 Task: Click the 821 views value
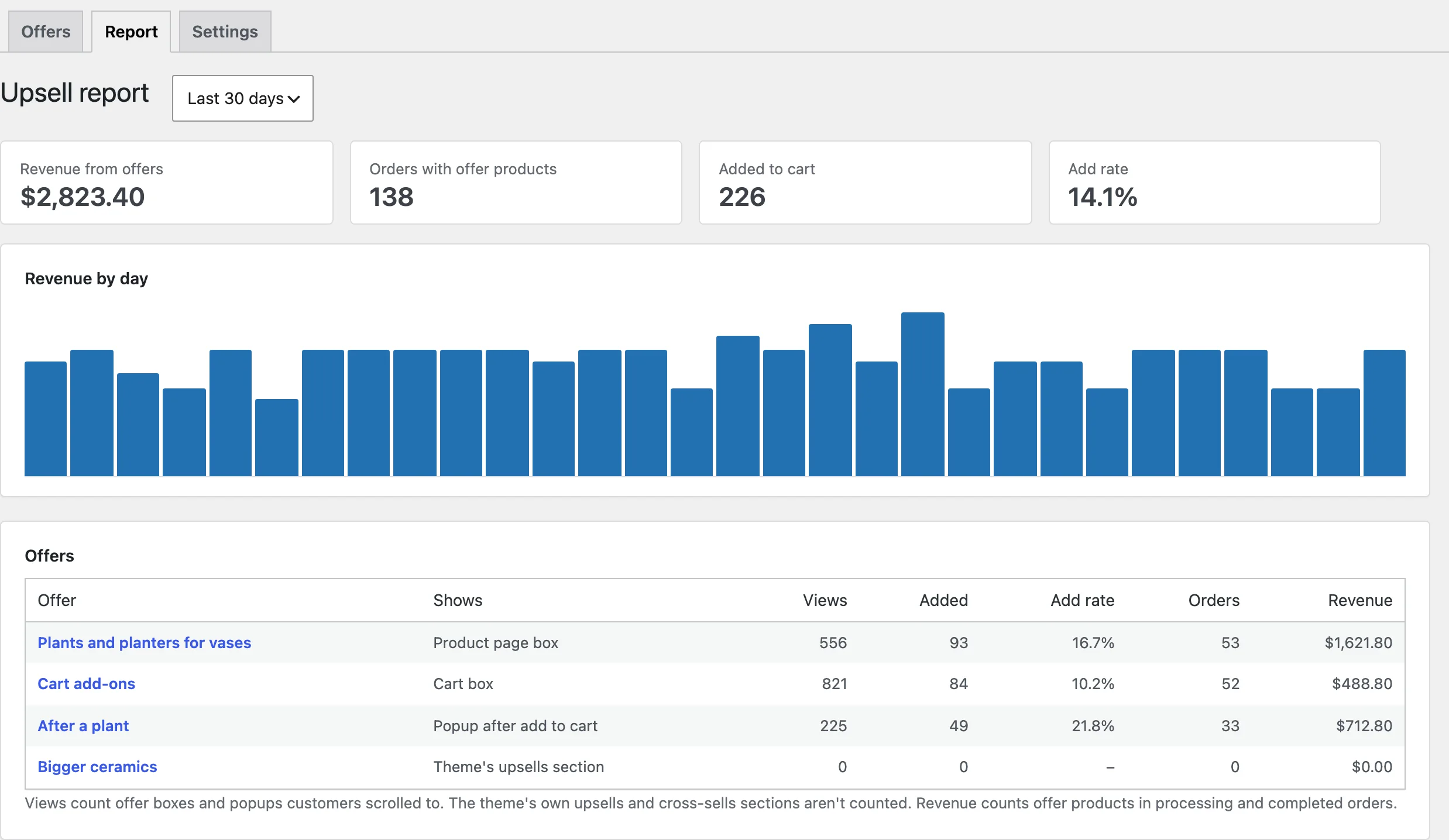[x=834, y=683]
